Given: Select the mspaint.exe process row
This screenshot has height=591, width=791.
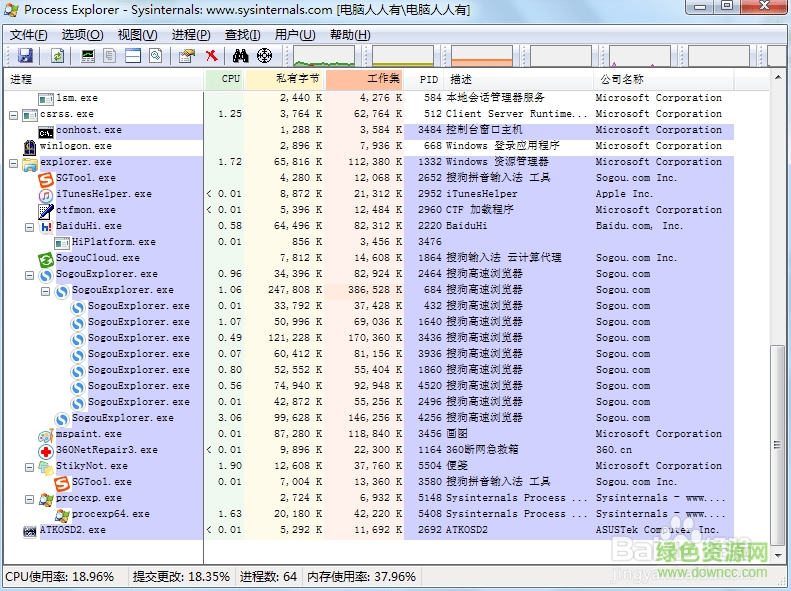Looking at the screenshot, I should pyautogui.click(x=88, y=434).
